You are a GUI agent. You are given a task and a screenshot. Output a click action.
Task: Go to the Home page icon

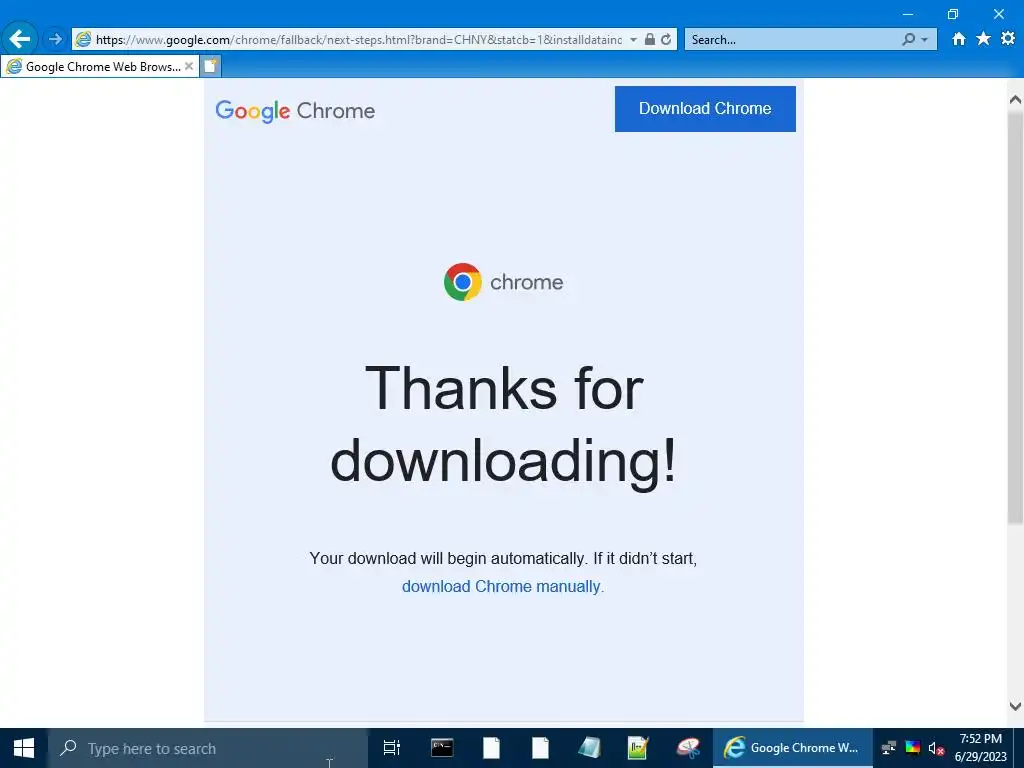tap(958, 39)
